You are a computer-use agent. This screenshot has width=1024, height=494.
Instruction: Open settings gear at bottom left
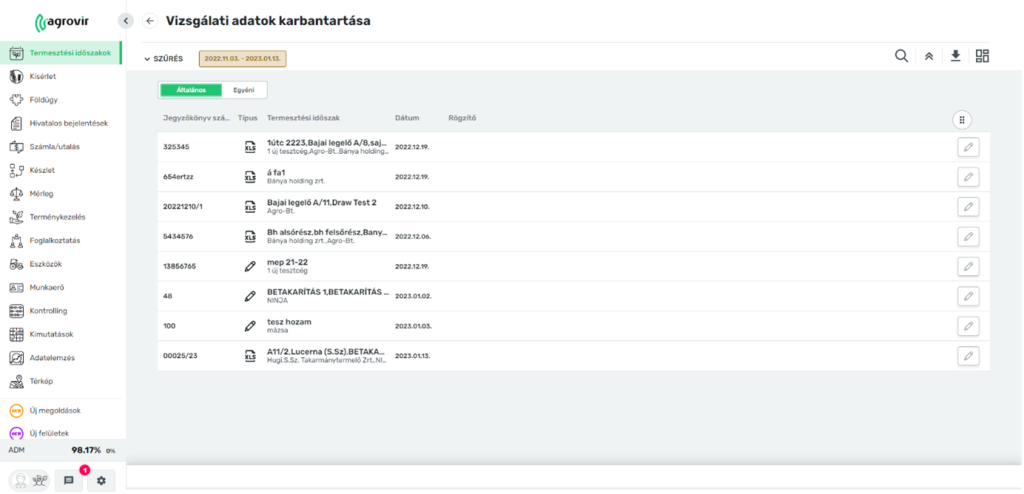click(x=100, y=480)
